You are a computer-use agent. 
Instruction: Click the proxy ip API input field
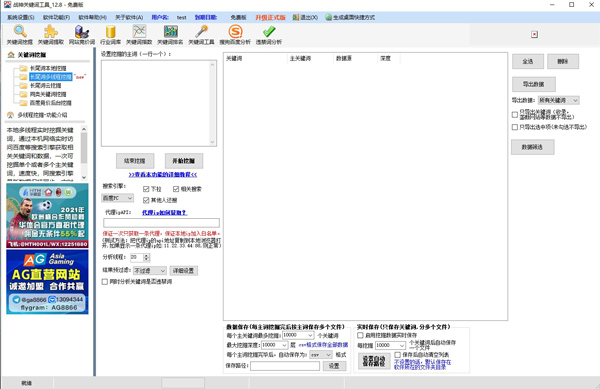point(161,223)
